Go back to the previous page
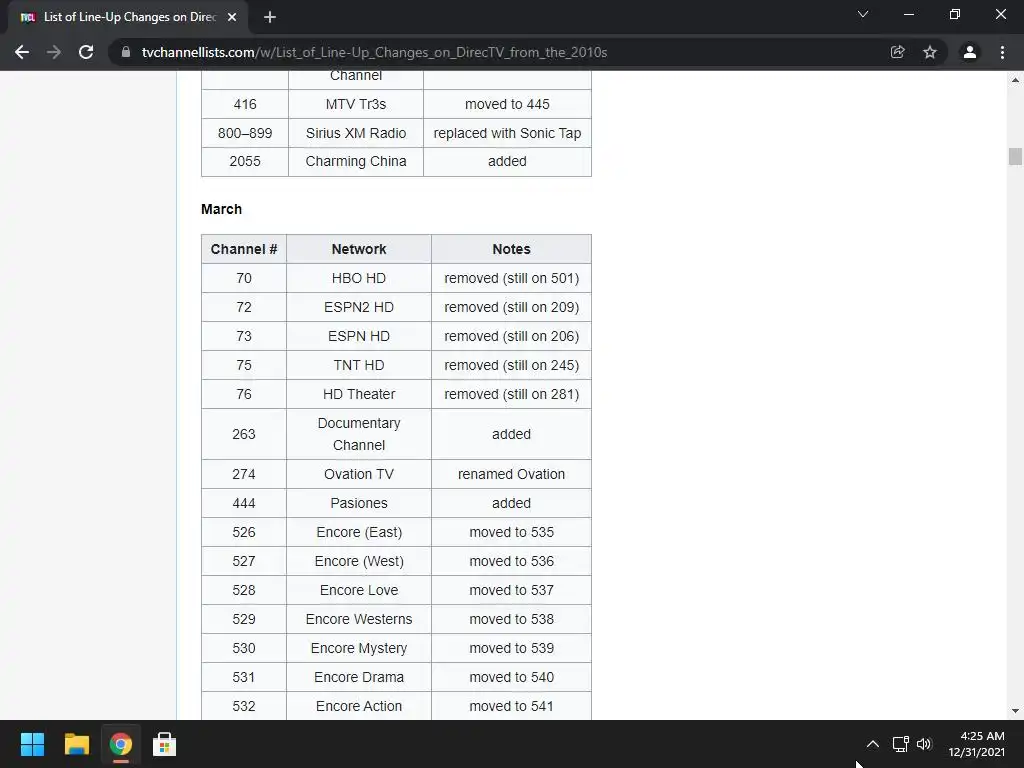Viewport: 1024px width, 768px height. click(22, 52)
